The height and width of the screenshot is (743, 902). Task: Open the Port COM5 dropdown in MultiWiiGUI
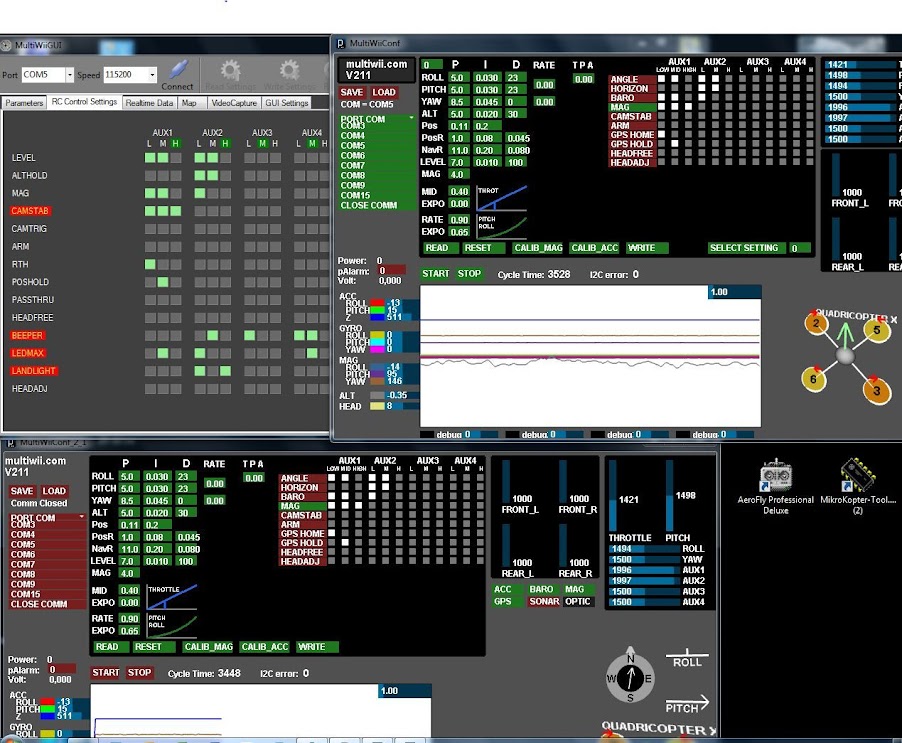click(x=69, y=75)
